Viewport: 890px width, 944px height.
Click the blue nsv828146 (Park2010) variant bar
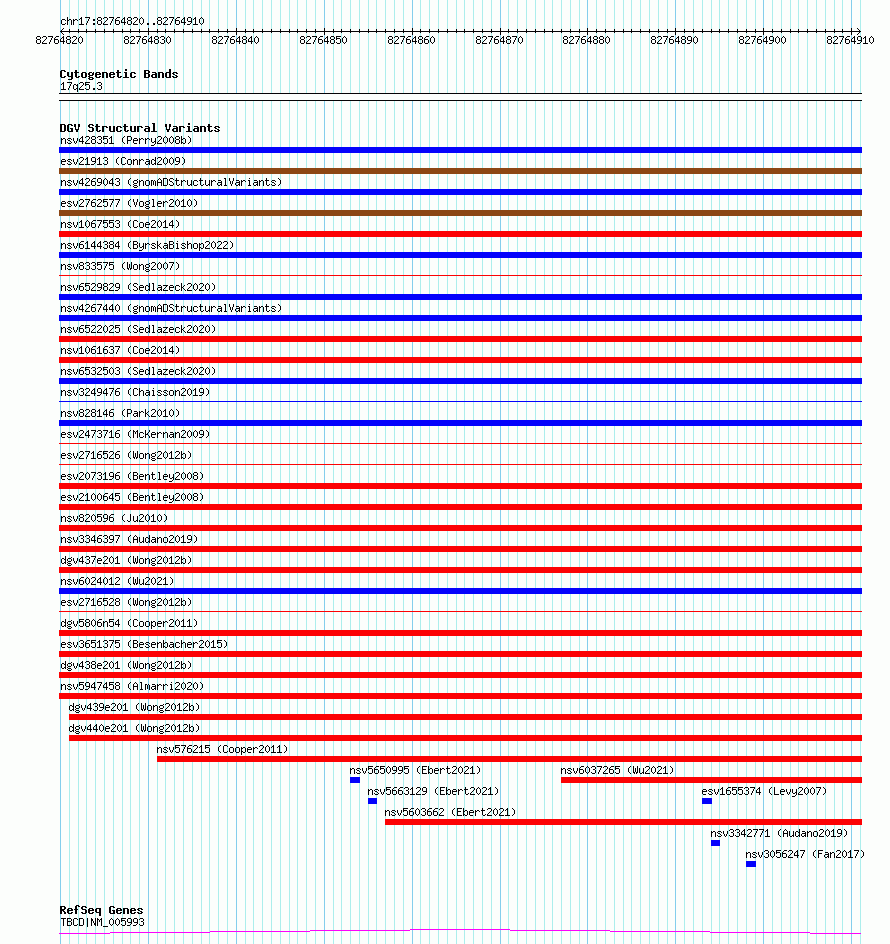pos(460,423)
